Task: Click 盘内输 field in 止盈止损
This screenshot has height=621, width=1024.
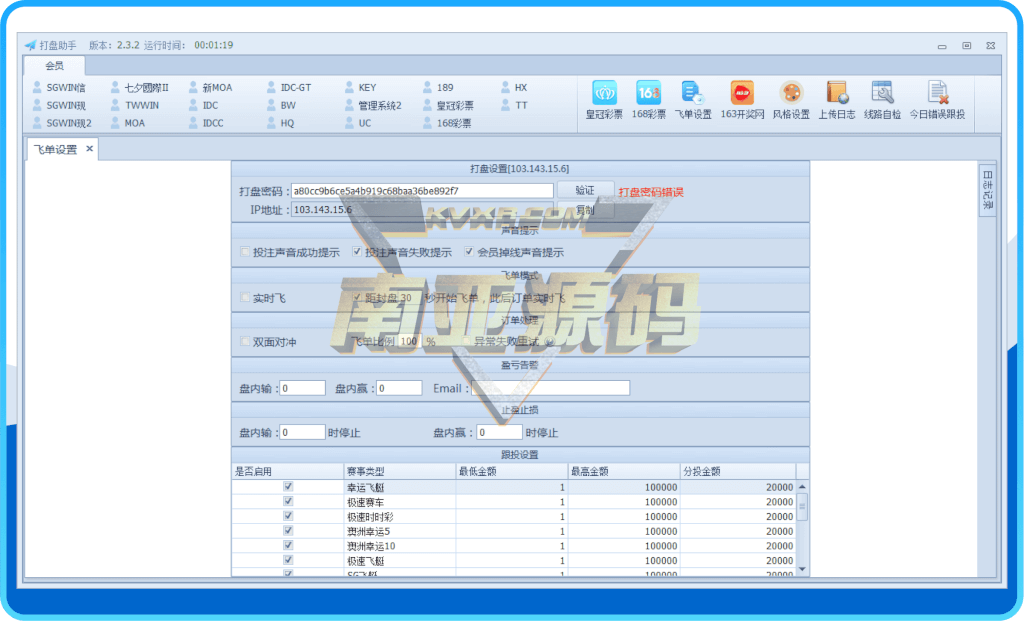Action: [x=302, y=432]
